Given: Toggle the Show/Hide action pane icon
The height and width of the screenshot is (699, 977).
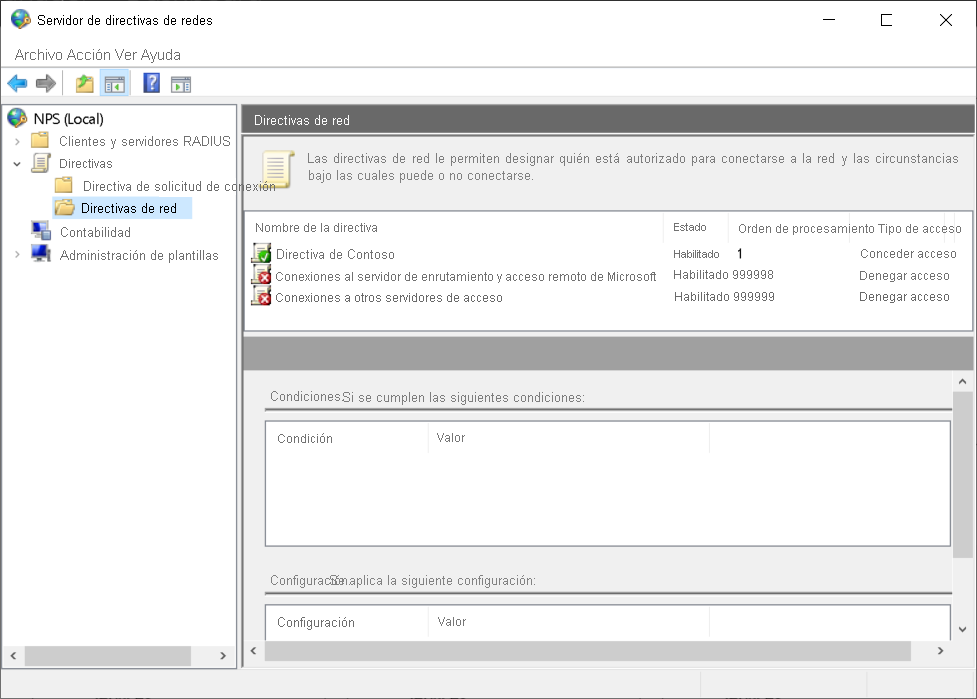Looking at the screenshot, I should click(x=181, y=83).
